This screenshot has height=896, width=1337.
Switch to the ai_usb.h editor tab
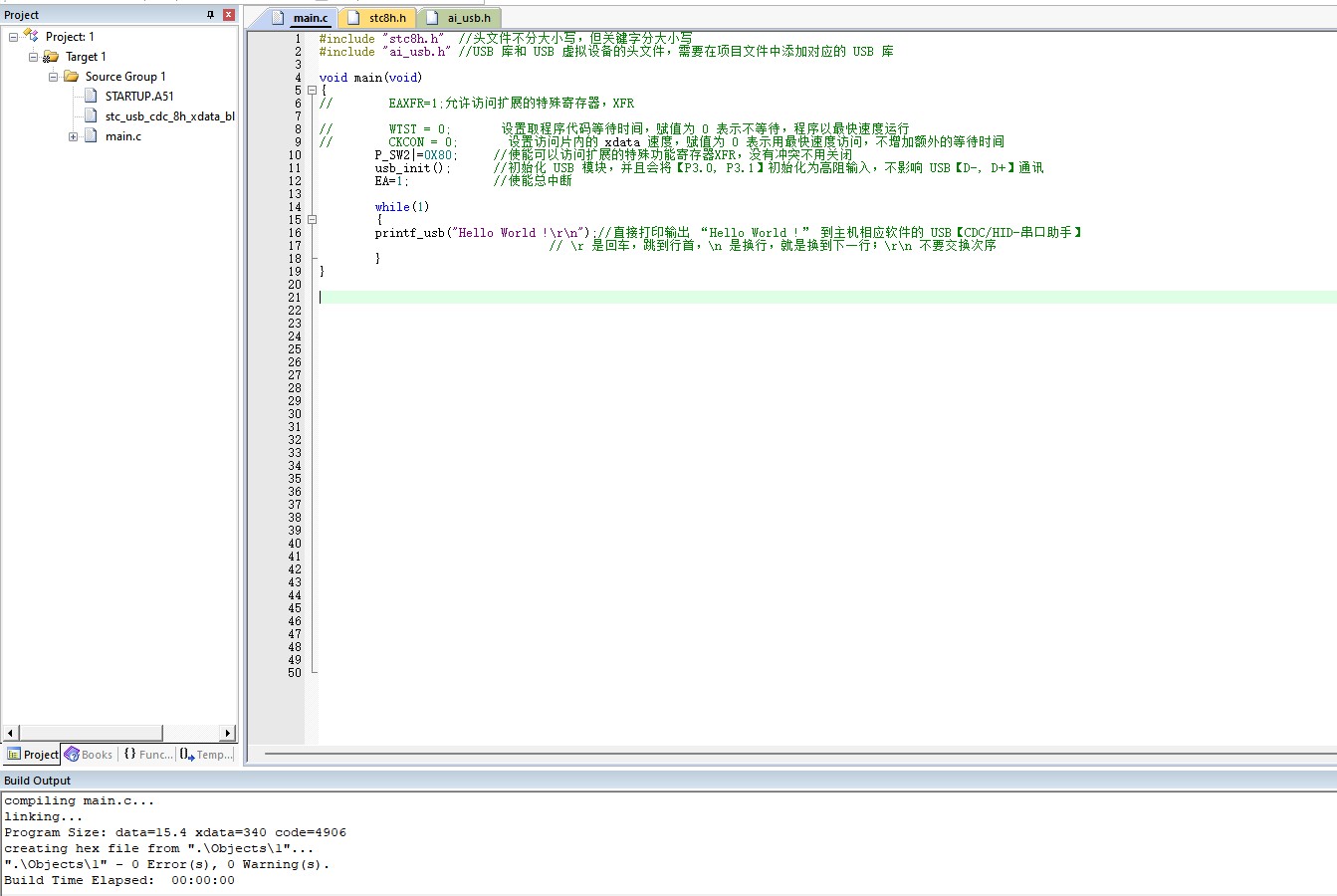[x=459, y=18]
